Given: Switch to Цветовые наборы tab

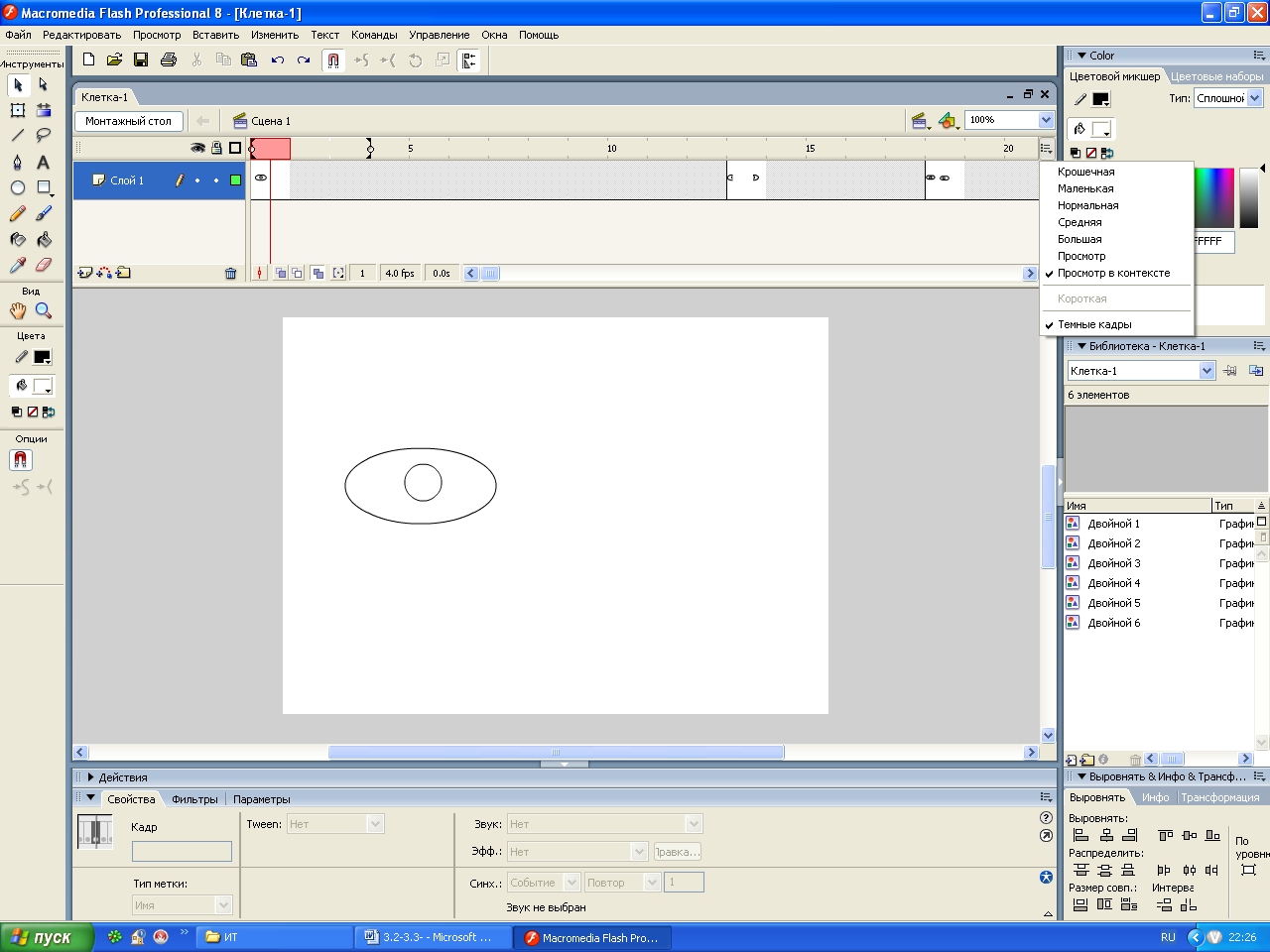Looking at the screenshot, I should coord(1217,76).
